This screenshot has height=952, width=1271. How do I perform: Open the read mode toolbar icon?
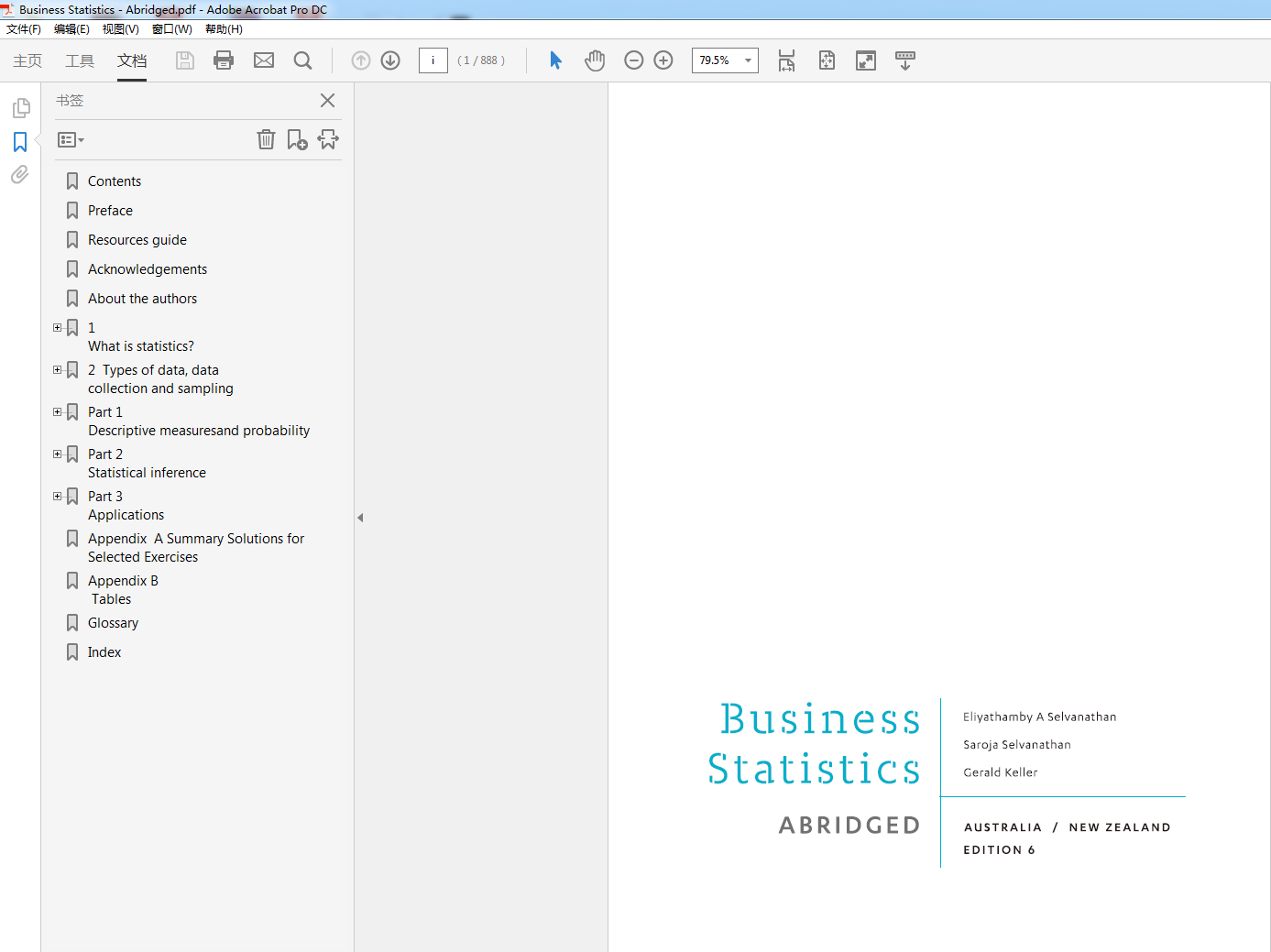905,60
